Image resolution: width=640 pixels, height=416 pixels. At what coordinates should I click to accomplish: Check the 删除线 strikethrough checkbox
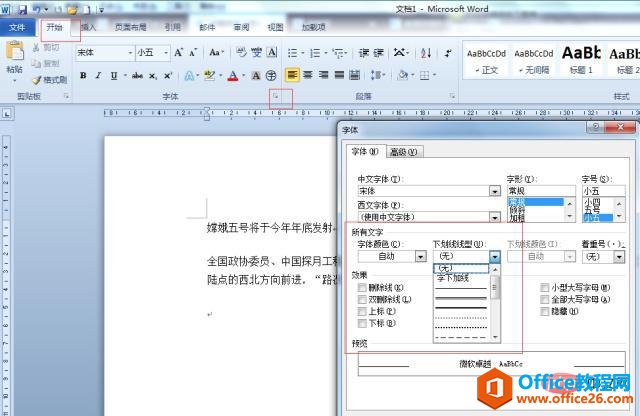[362, 287]
